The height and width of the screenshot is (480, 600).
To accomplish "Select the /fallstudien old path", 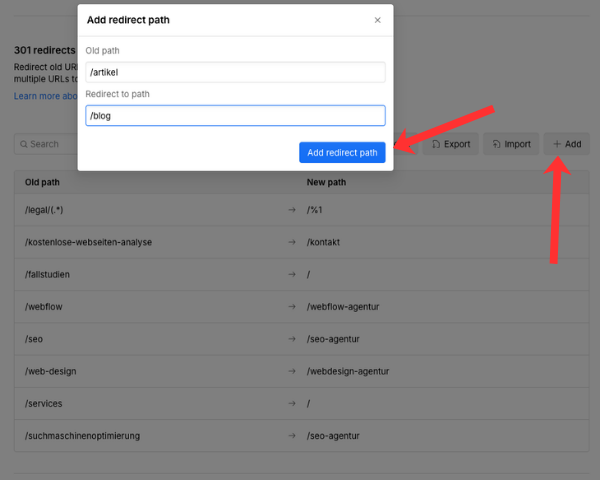I will coord(47,274).
